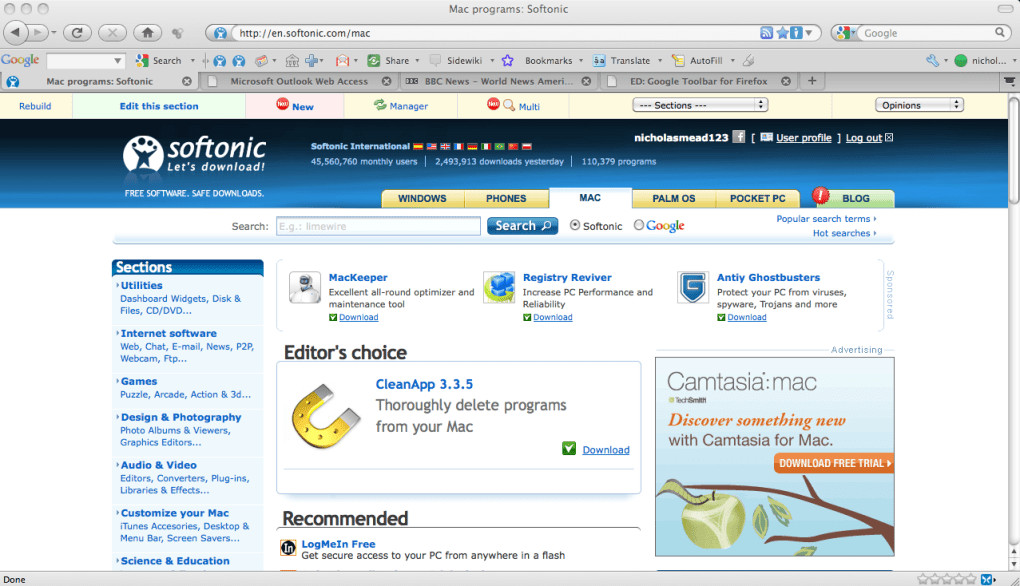Open the Bookmarks dropdown arrow in Google Toolbar

[581, 60]
